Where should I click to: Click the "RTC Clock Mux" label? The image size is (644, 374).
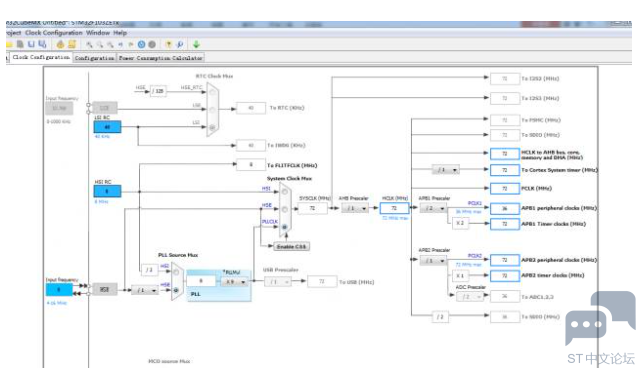click(214, 76)
